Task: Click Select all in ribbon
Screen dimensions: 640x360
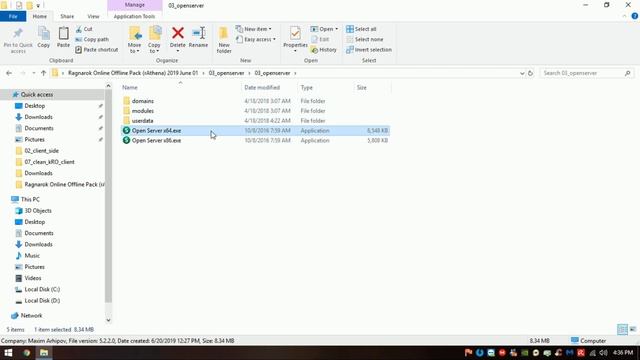Action: (x=361, y=29)
